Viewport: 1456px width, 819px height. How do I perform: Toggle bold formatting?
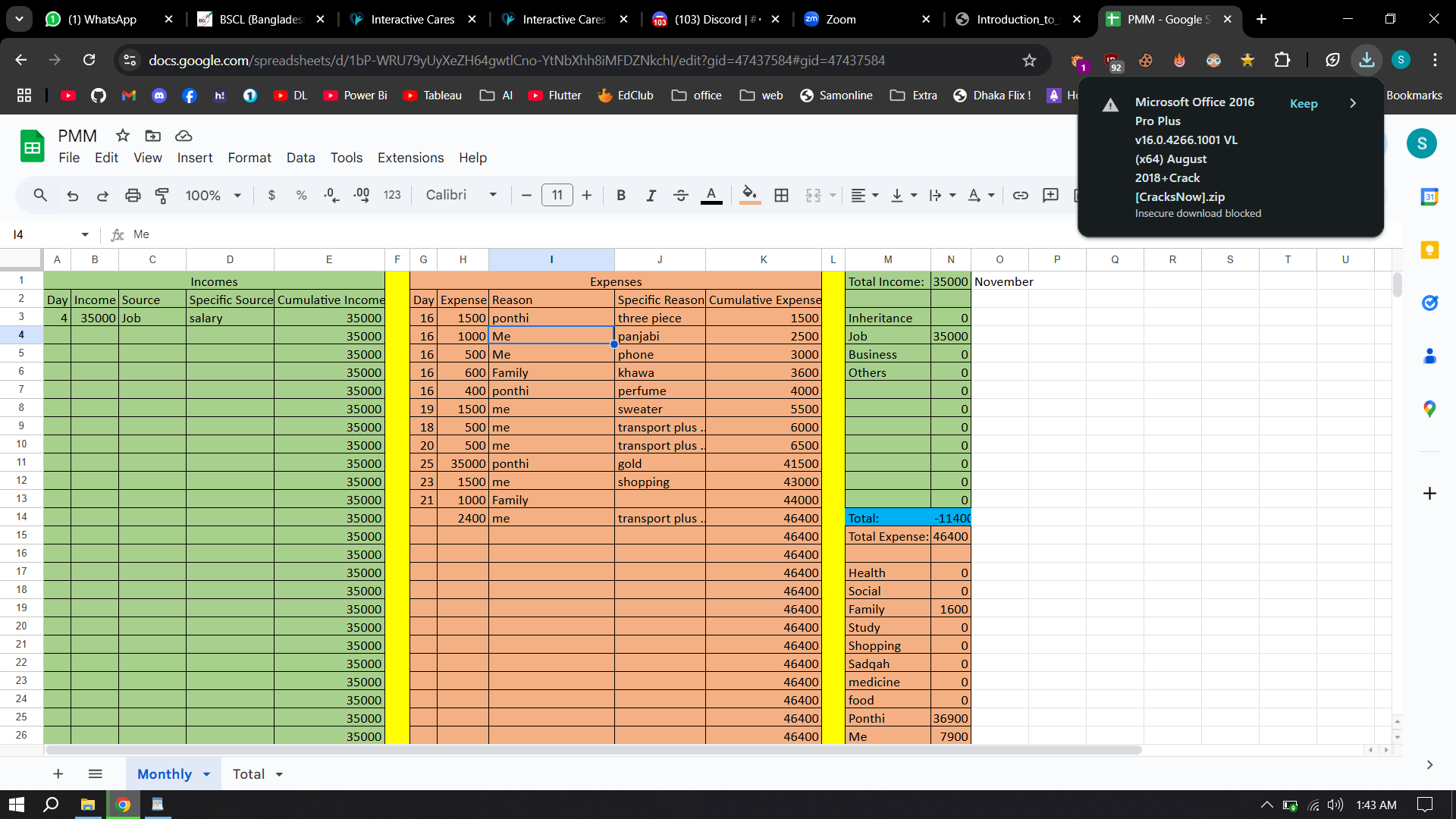click(x=621, y=196)
